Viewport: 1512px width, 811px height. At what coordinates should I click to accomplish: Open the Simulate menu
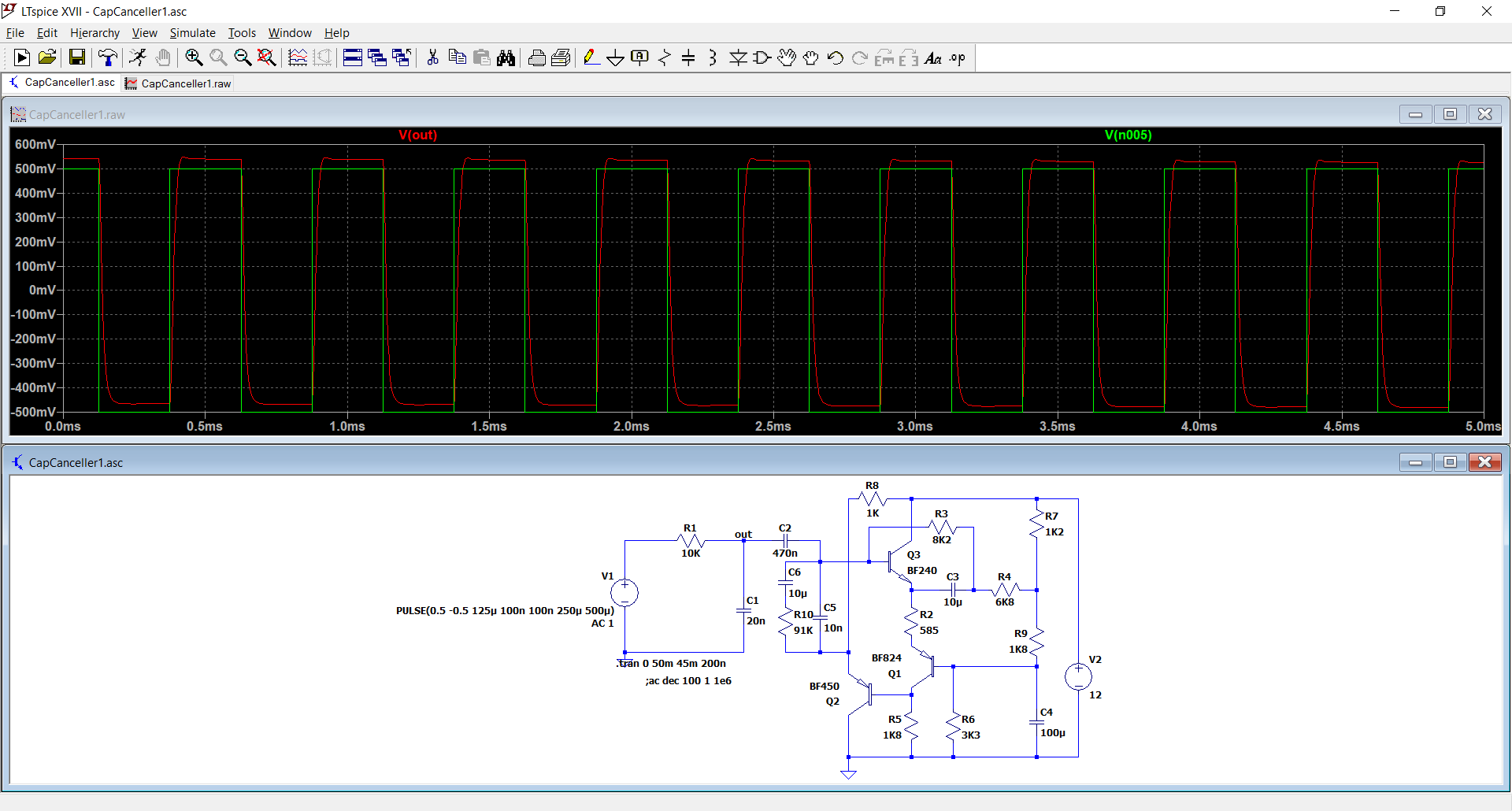pyautogui.click(x=192, y=33)
